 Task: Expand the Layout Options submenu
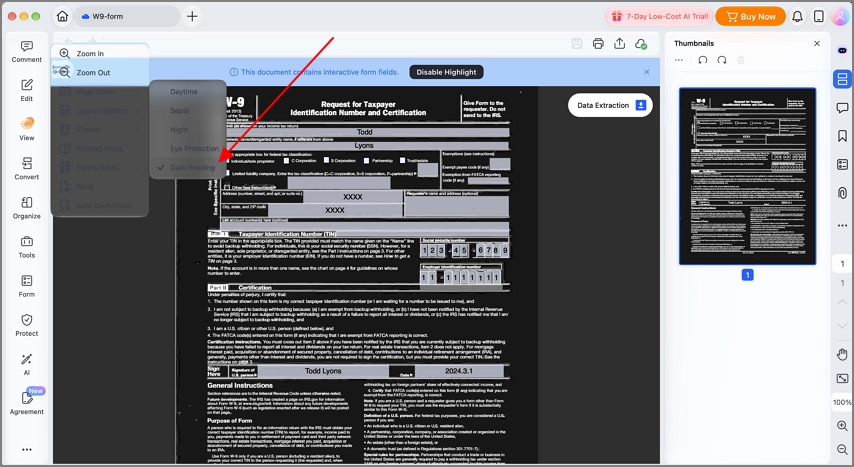point(100,111)
